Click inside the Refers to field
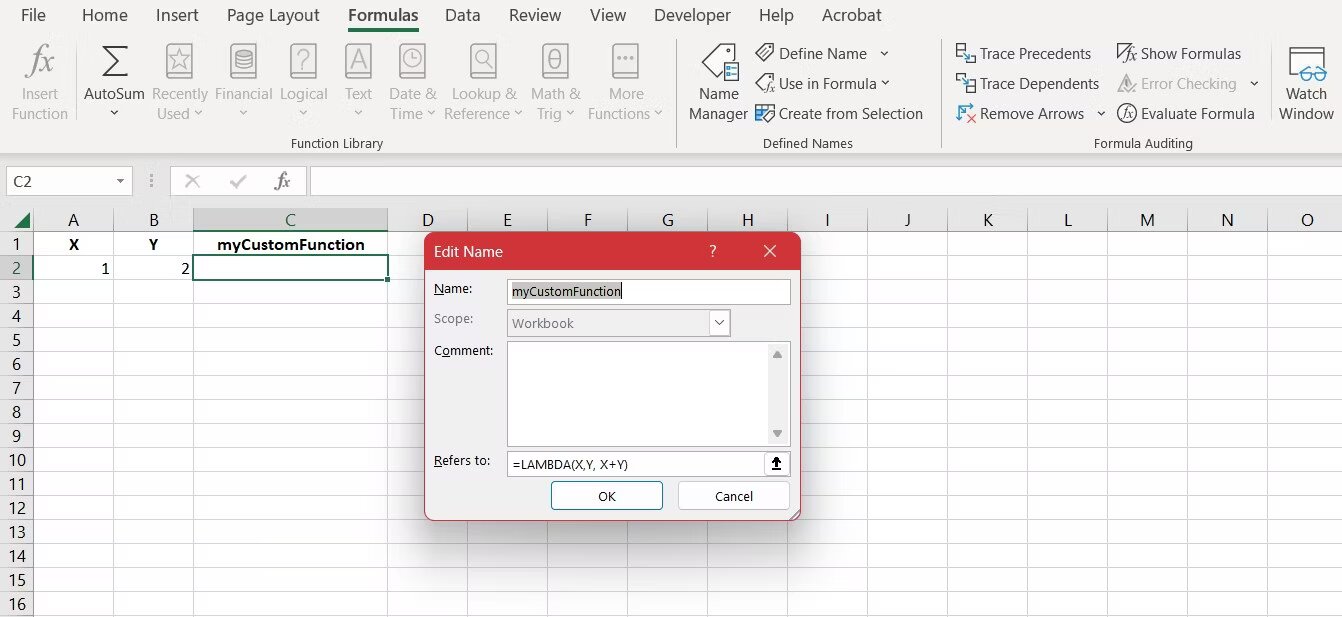This screenshot has height=617, width=1342. tap(640, 463)
